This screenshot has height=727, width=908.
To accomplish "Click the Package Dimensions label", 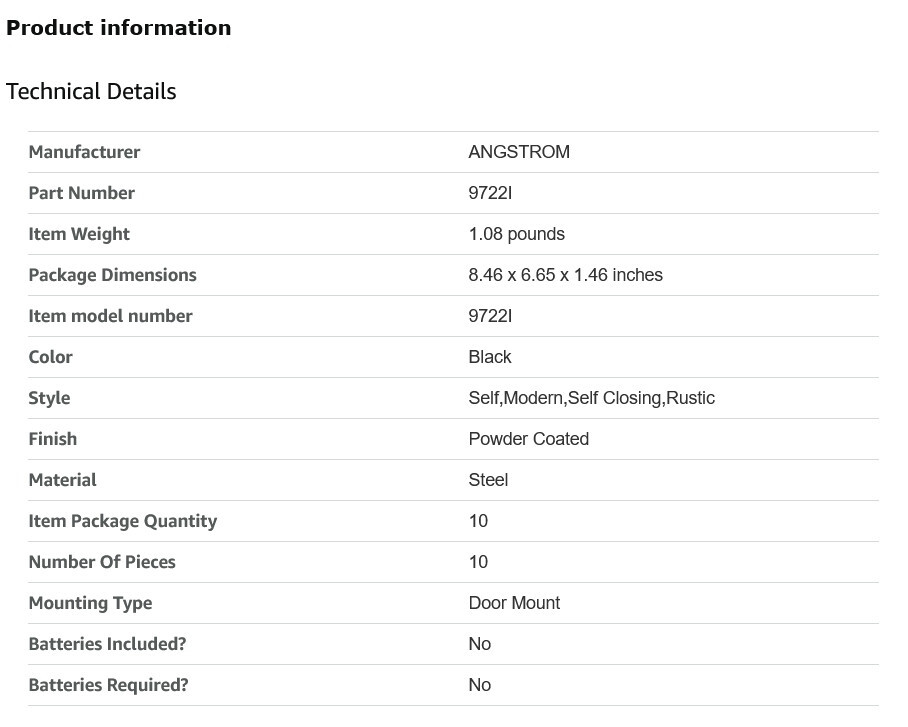I will tap(113, 275).
